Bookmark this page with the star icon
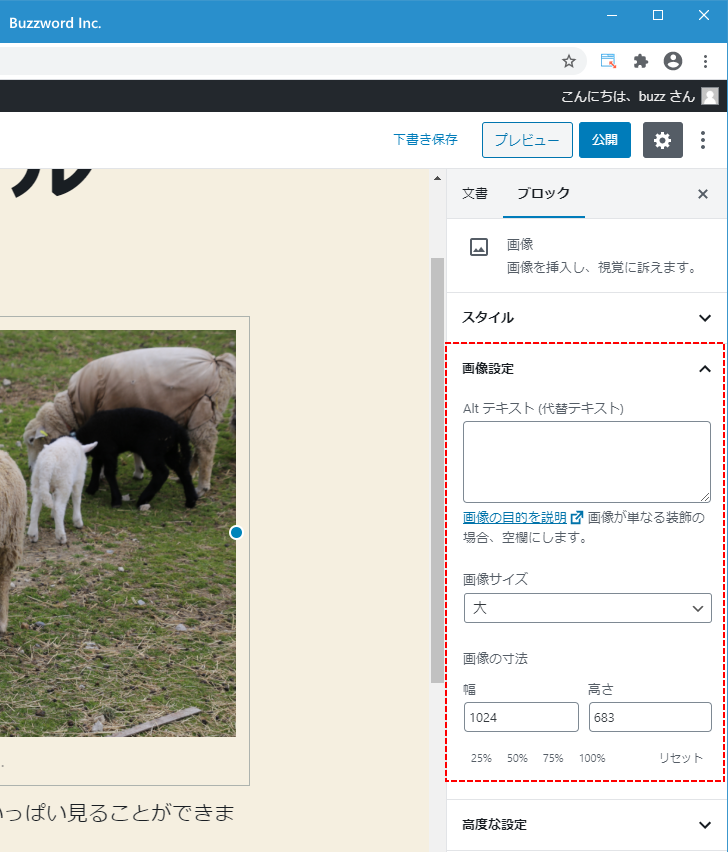This screenshot has height=852, width=728. coord(568,61)
